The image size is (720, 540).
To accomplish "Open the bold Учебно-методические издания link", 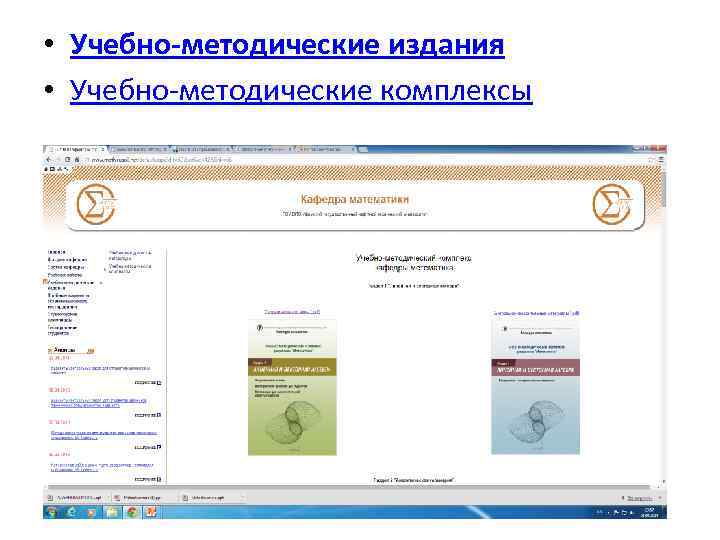I will click(287, 45).
